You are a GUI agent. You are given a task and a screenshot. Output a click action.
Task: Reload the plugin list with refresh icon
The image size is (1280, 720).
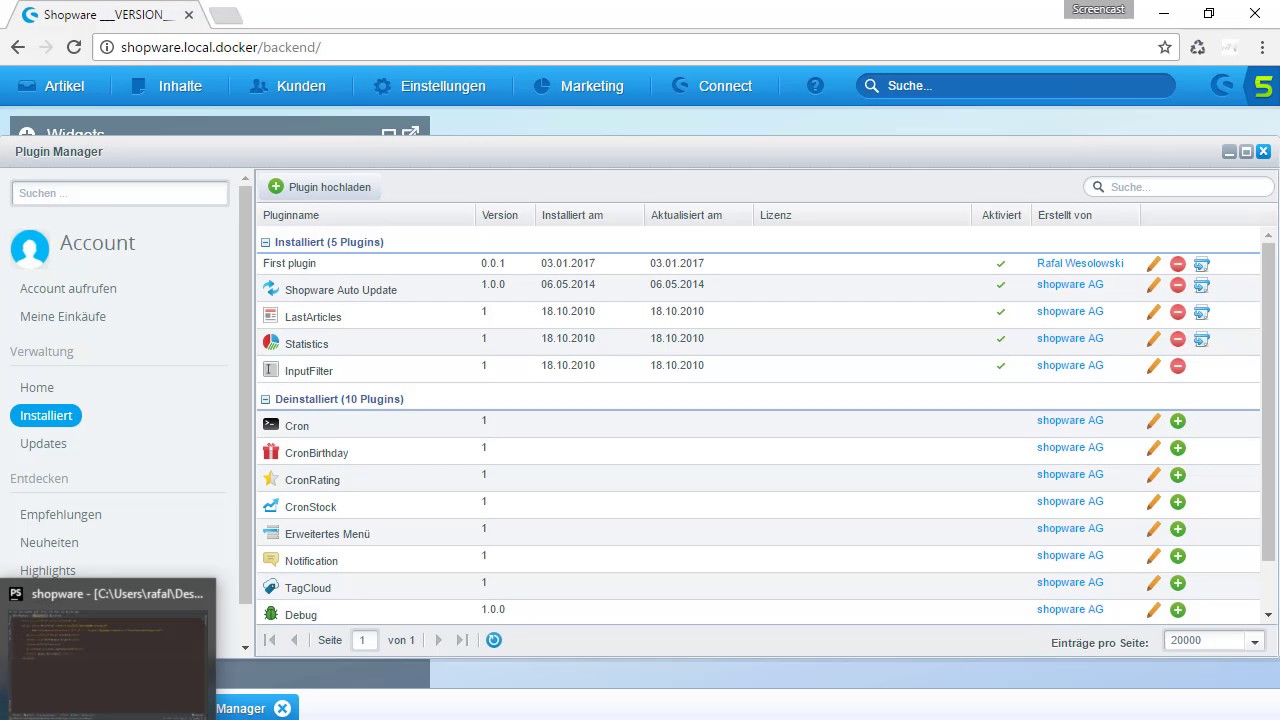(x=493, y=640)
